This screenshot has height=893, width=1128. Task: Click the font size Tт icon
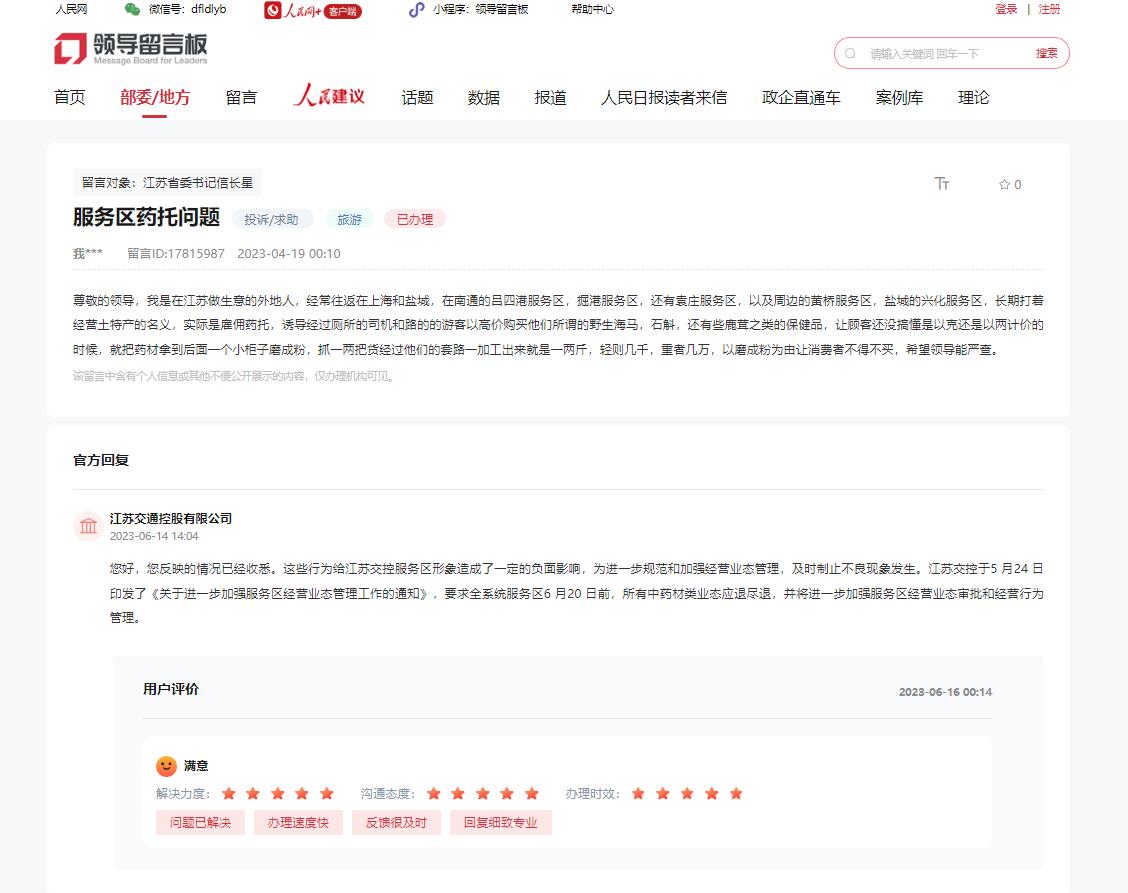click(x=942, y=184)
